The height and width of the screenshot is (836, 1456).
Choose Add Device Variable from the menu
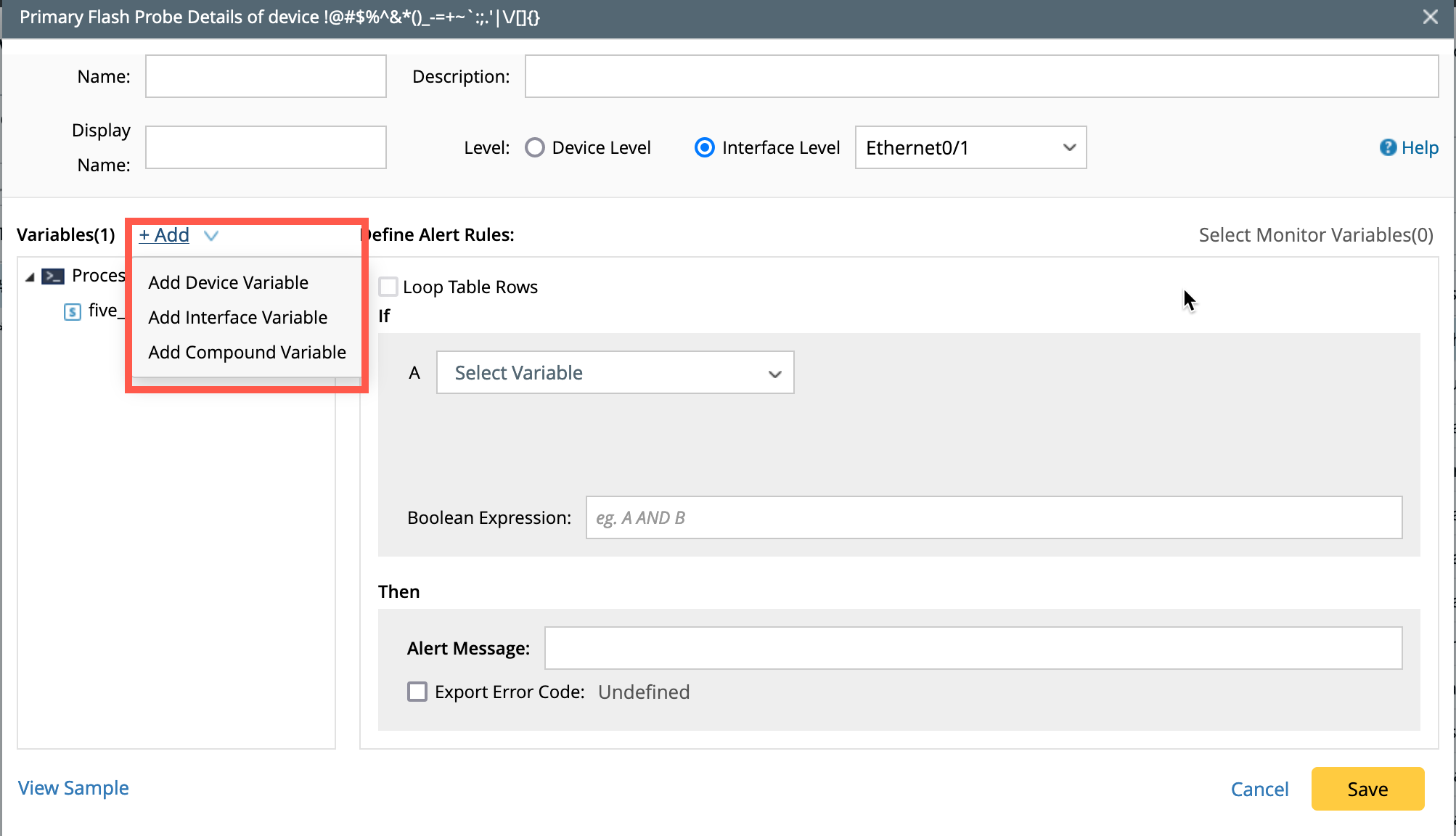pos(228,282)
